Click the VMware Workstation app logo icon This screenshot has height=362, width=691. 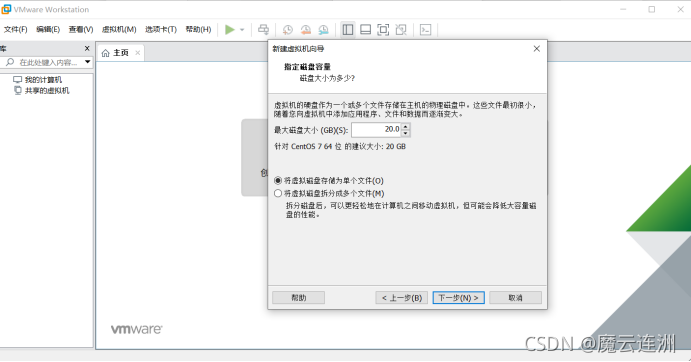point(6,9)
